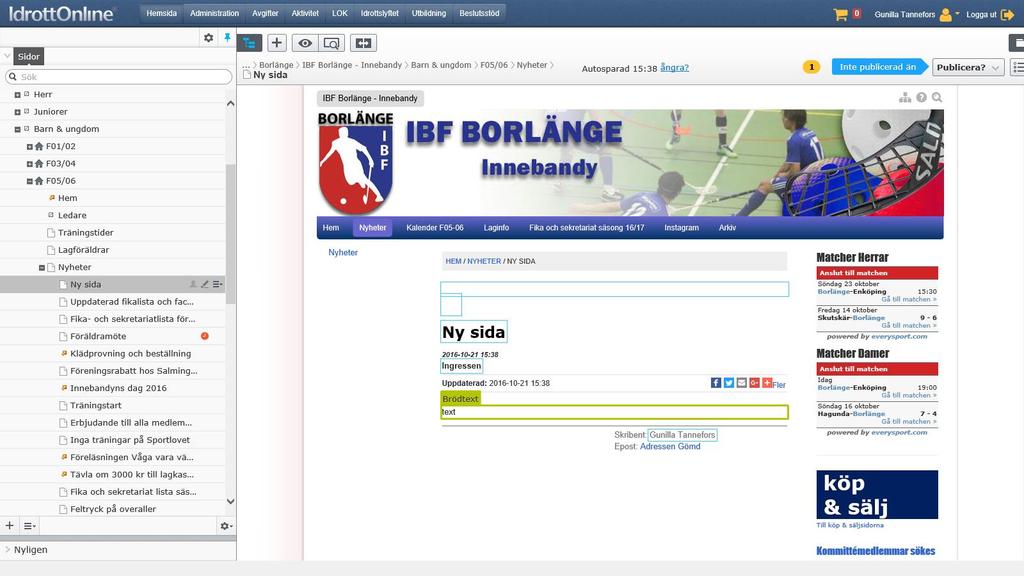This screenshot has height=576, width=1024.
Task: Click the logout arrow icon
Action: 1007,14
